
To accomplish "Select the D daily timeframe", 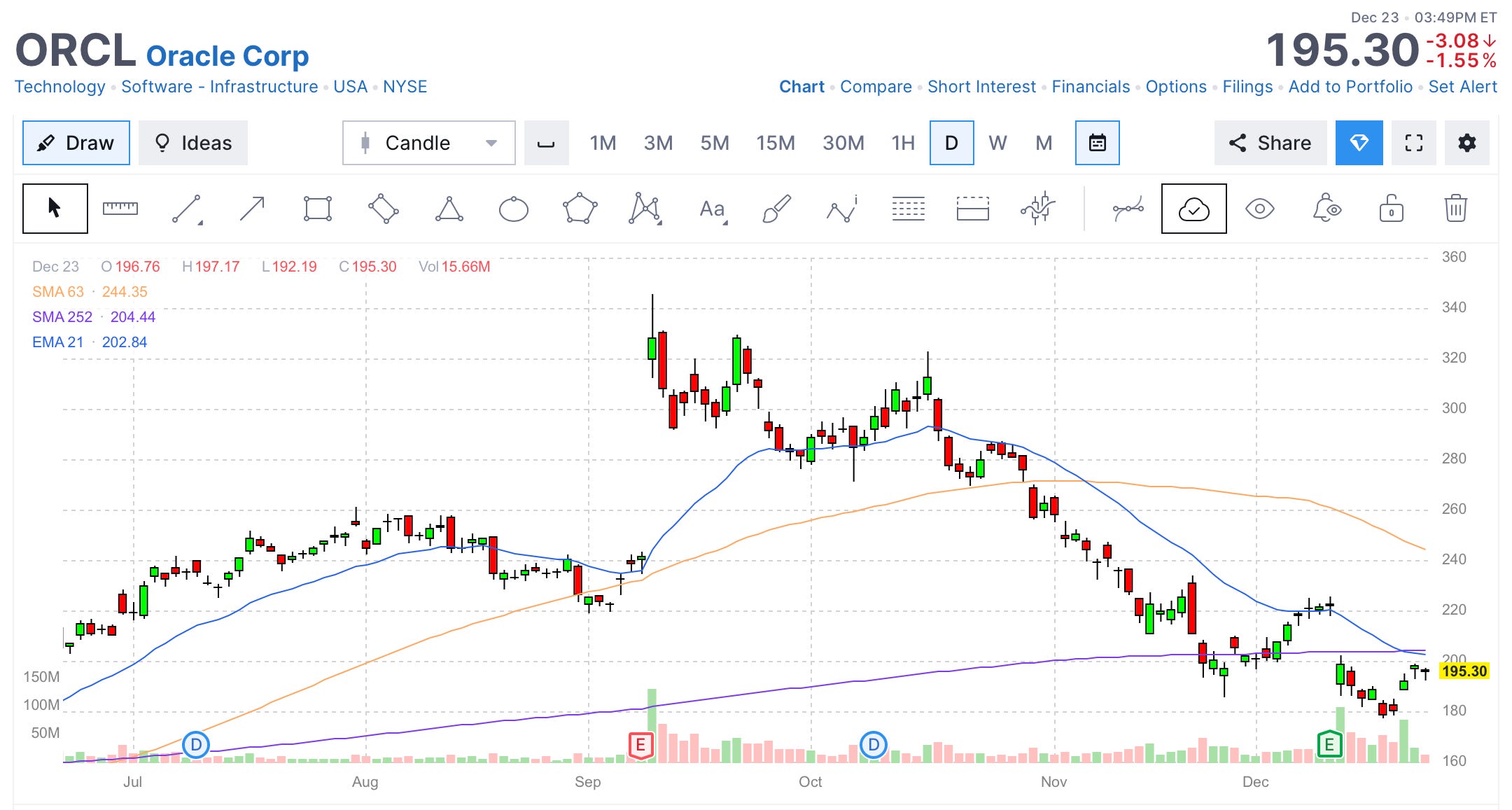I will pyautogui.click(x=951, y=143).
